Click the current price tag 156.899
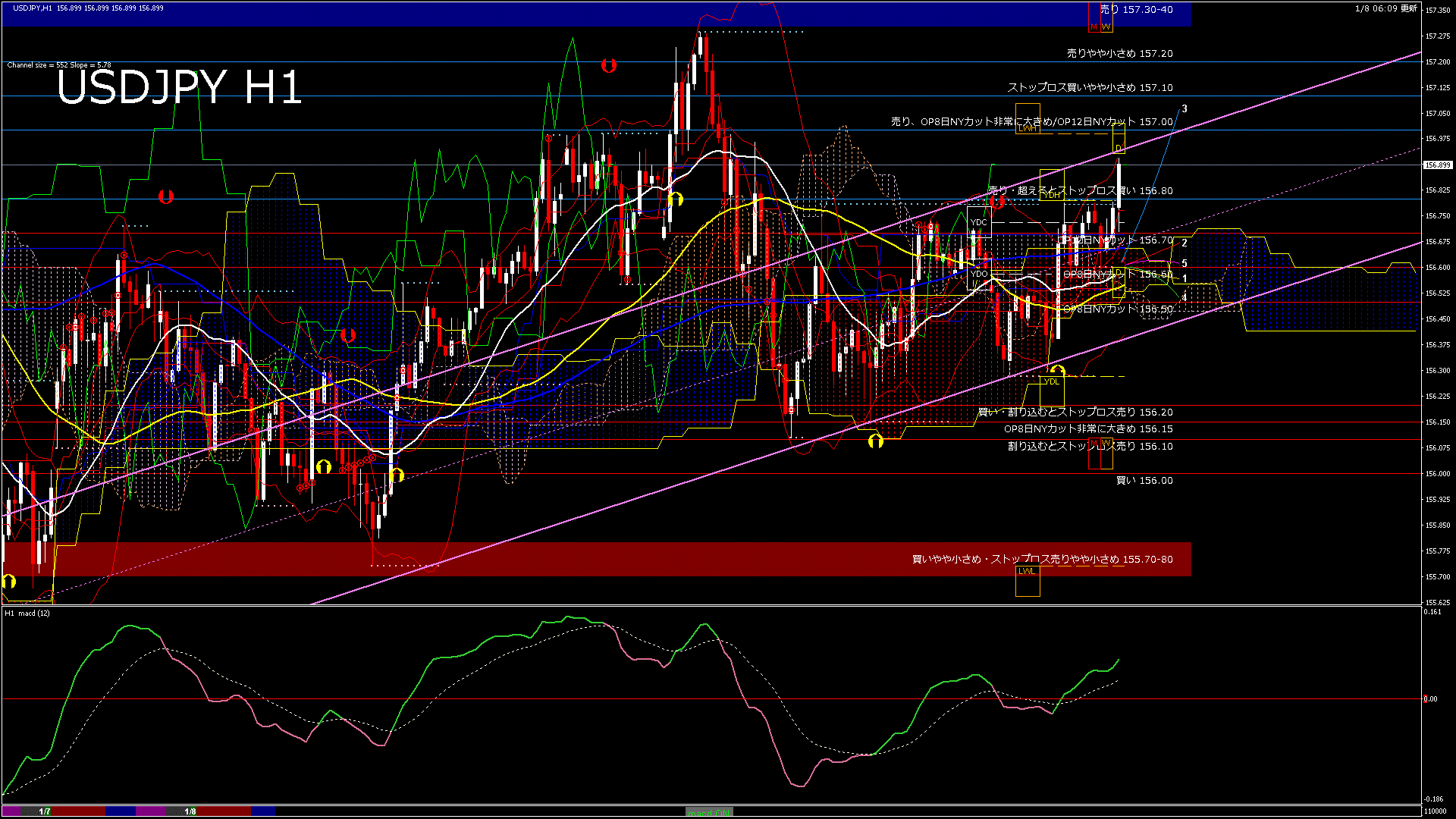This screenshot has height=819, width=1456. click(x=1437, y=165)
